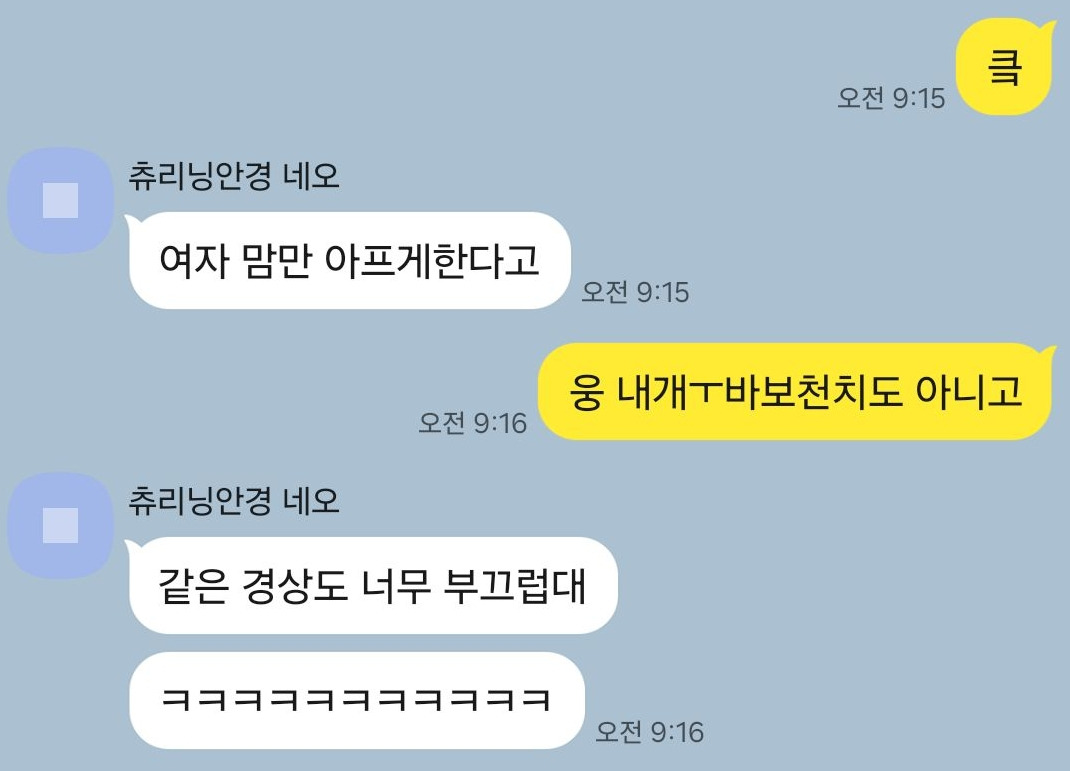Click the word 같은 in the white bubble
The width and height of the screenshot is (1070, 771).
[x=192, y=586]
